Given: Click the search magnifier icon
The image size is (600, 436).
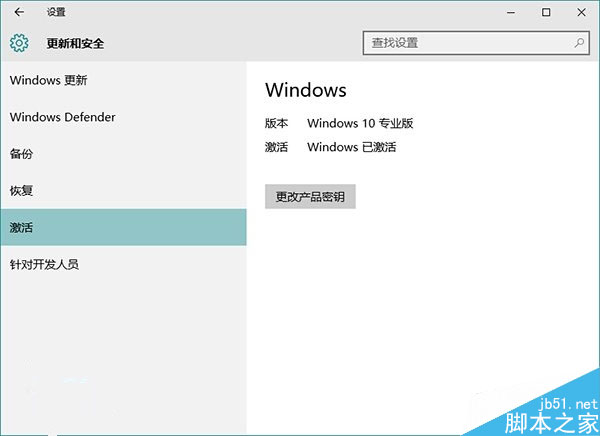Looking at the screenshot, I should pyautogui.click(x=579, y=43).
